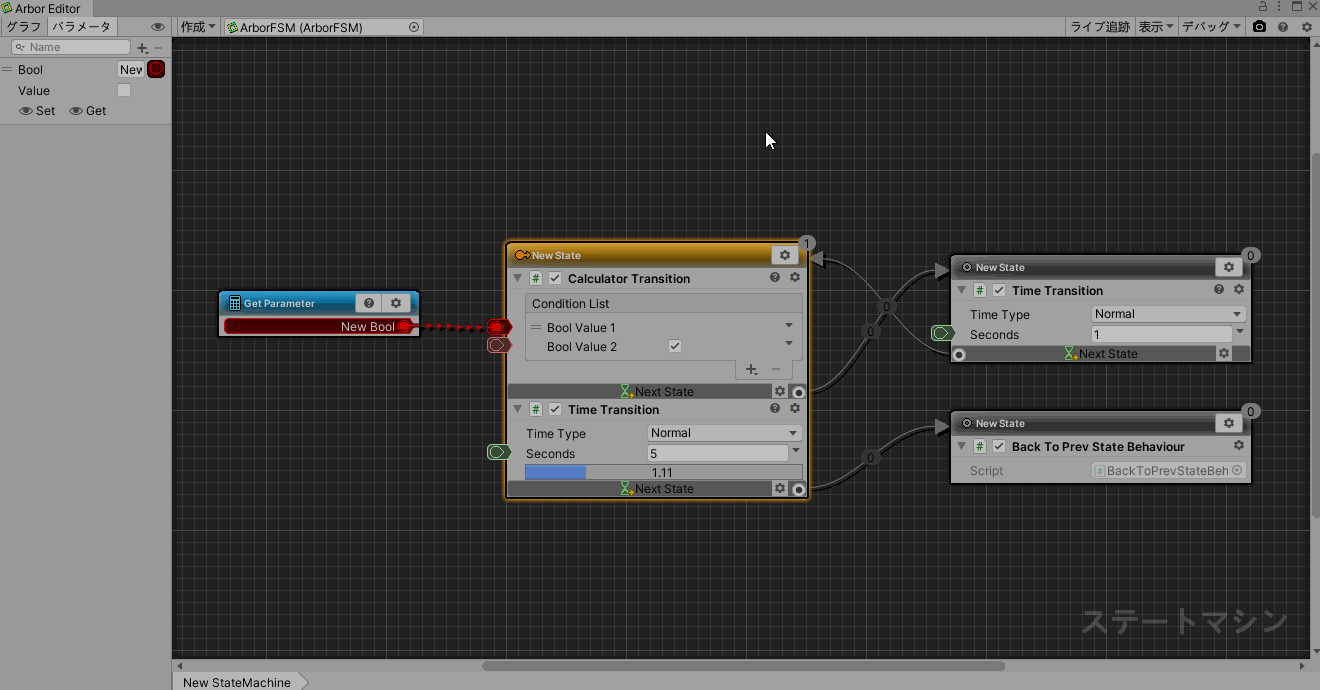The width and height of the screenshot is (1320, 690).
Task: Click the Get Parameter node help icon
Action: (x=369, y=303)
